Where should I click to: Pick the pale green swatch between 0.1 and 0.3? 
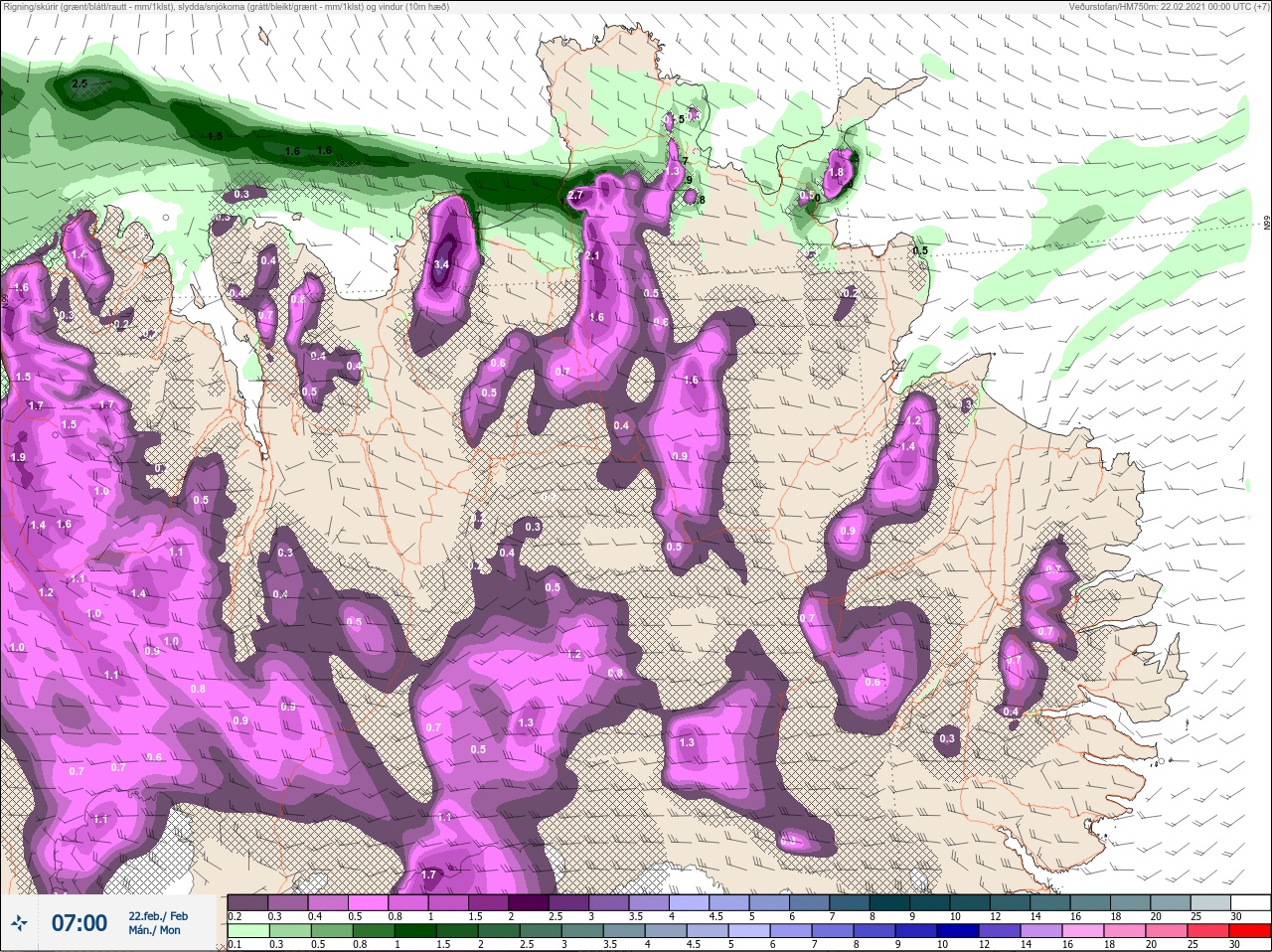[247, 931]
